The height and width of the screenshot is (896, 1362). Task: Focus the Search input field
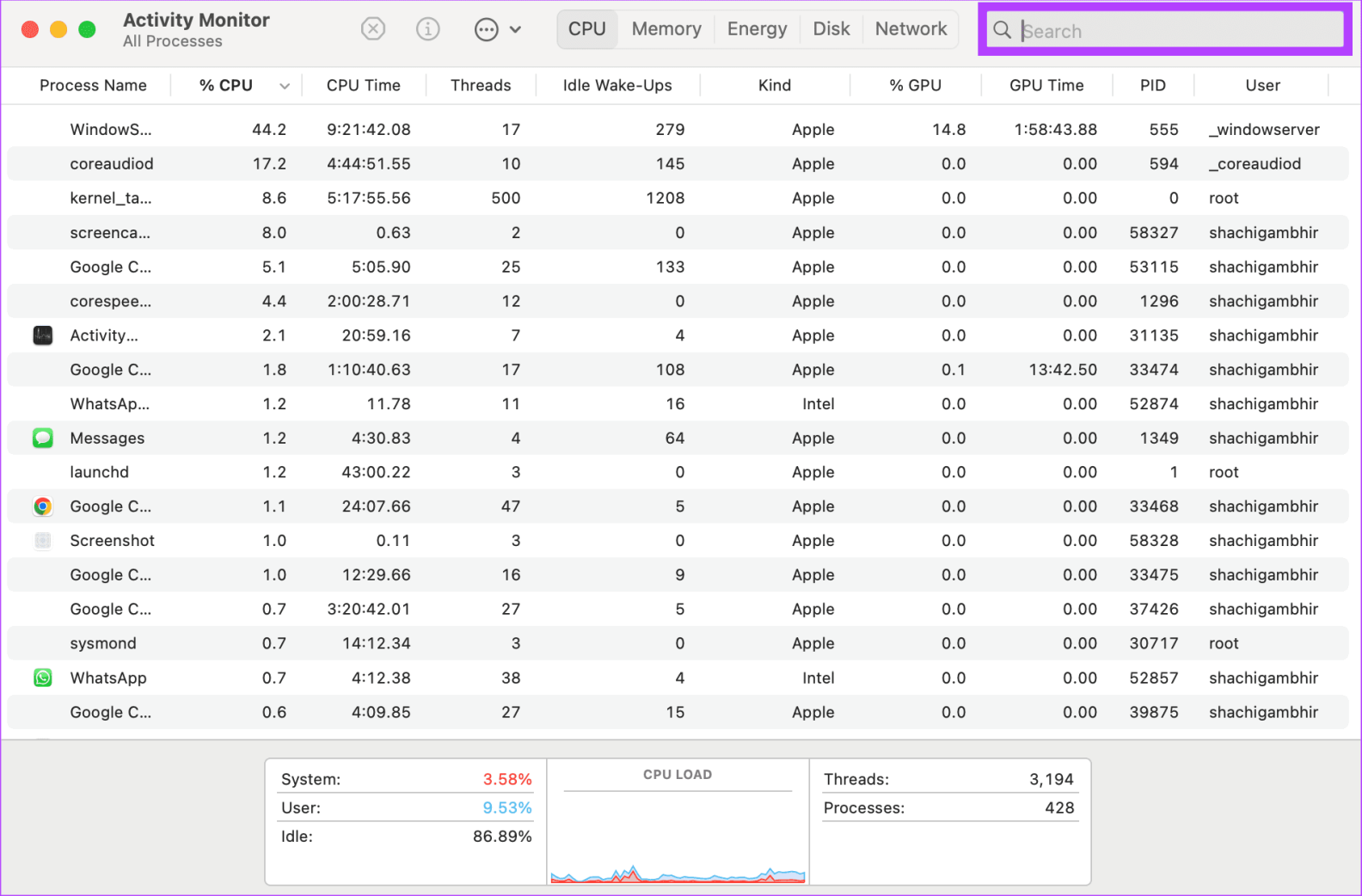1178,31
